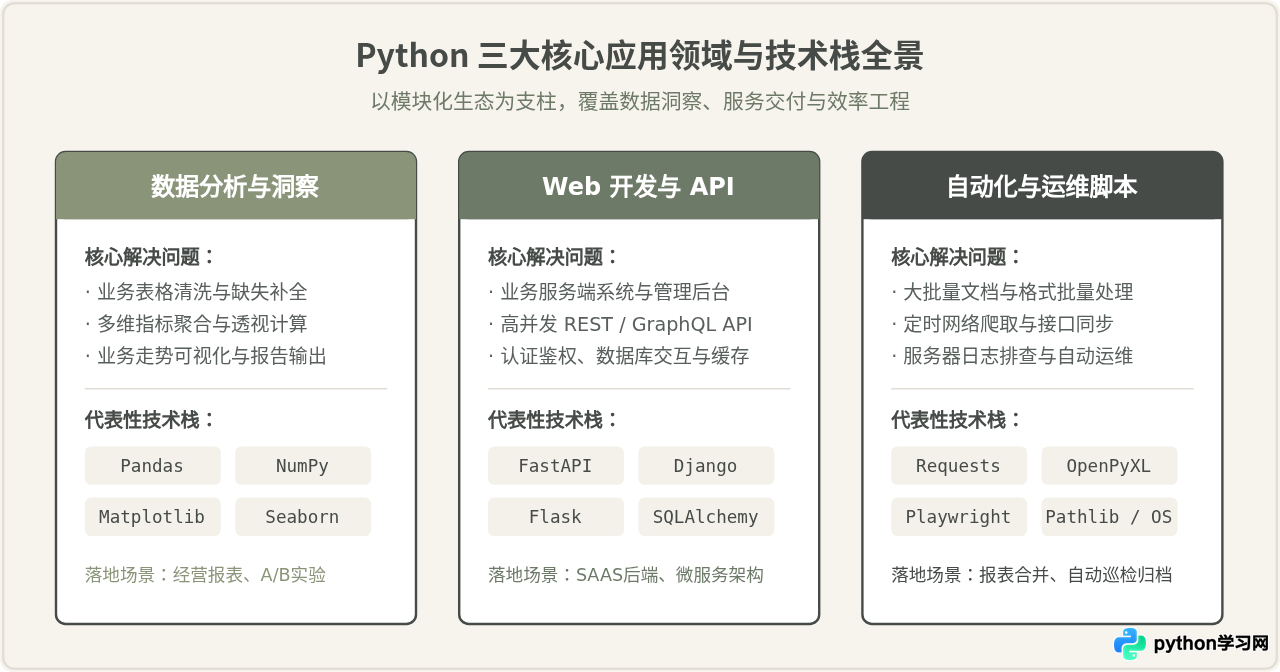This screenshot has height=672, width=1280.
Task: Click the Matplotlib tech chip
Action: coord(153,517)
